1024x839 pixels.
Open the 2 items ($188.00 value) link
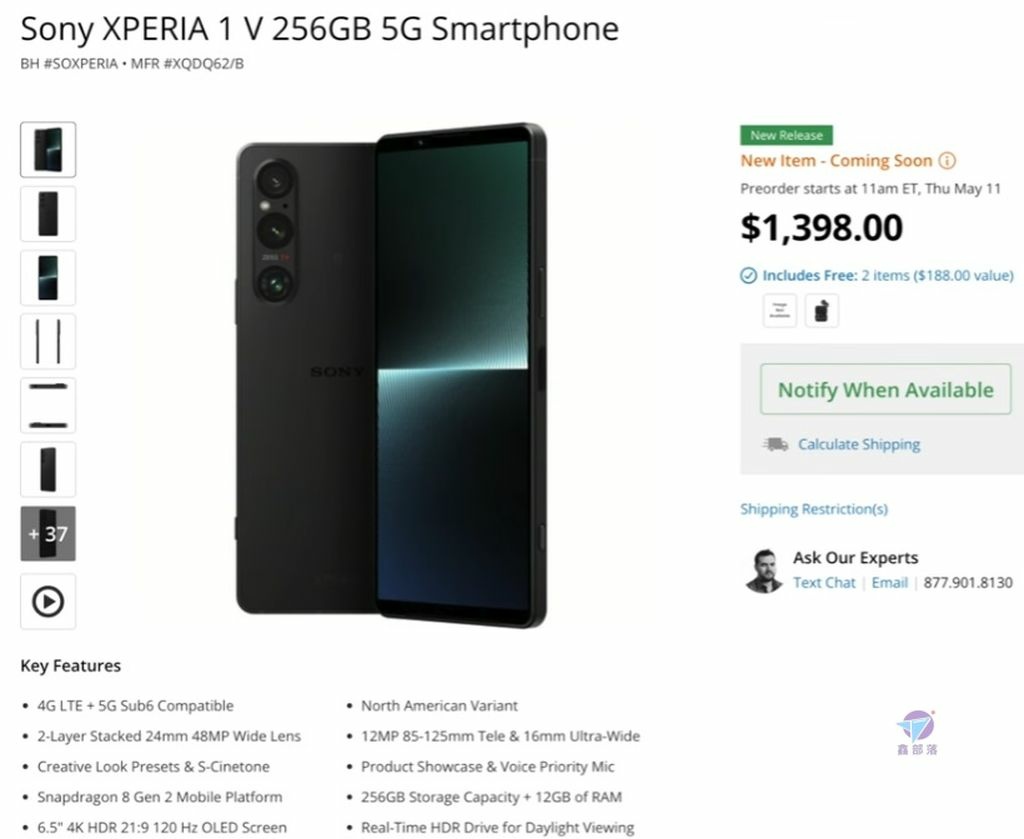937,276
